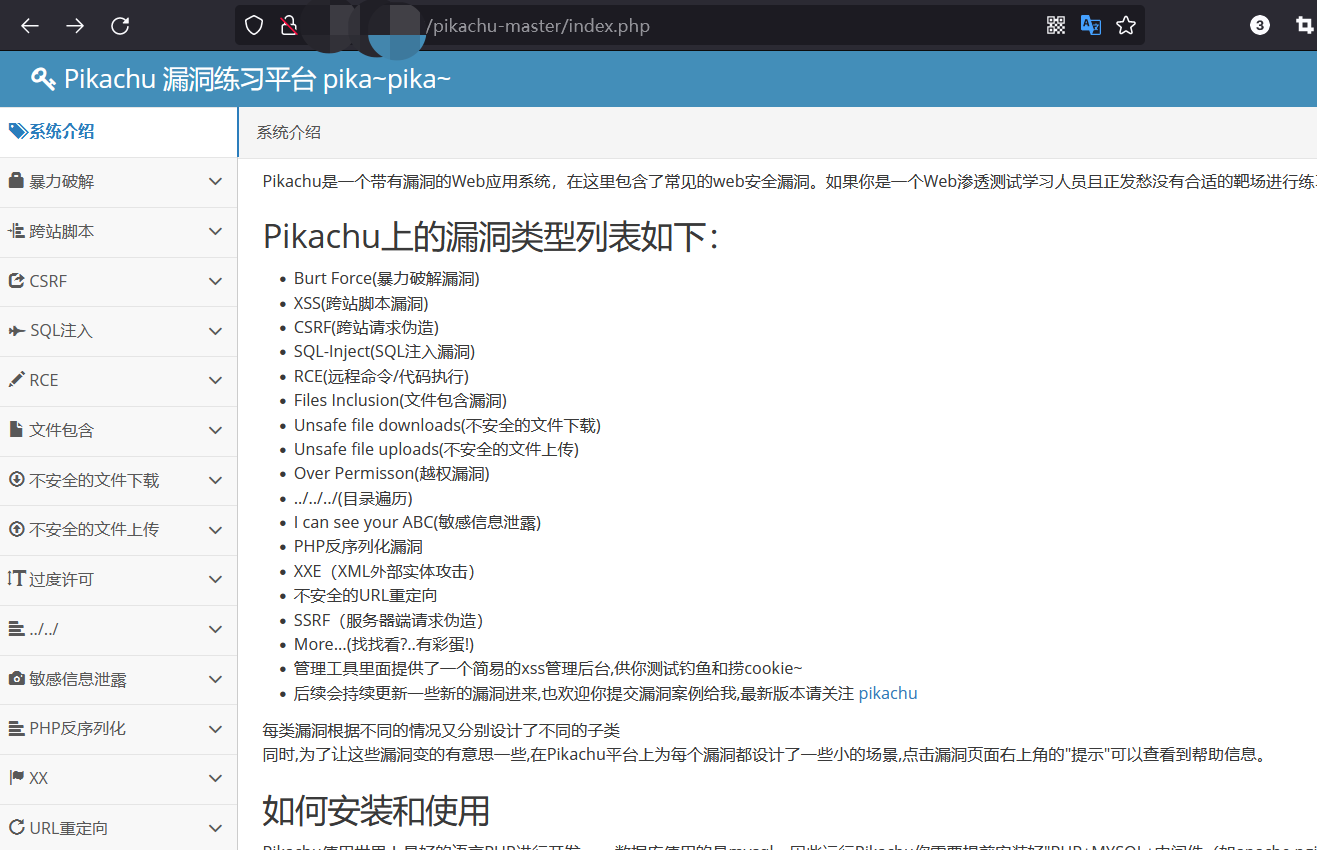Click the address bar URL field
This screenshot has height=850, width=1317.
tap(600, 25)
